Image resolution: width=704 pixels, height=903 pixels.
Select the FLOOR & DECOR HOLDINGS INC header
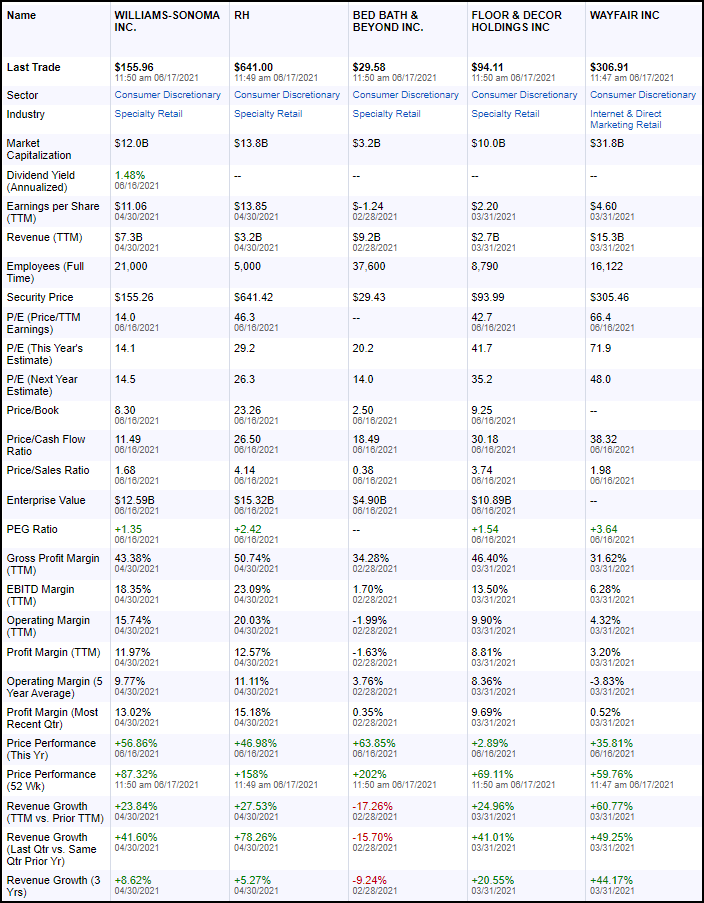516,21
